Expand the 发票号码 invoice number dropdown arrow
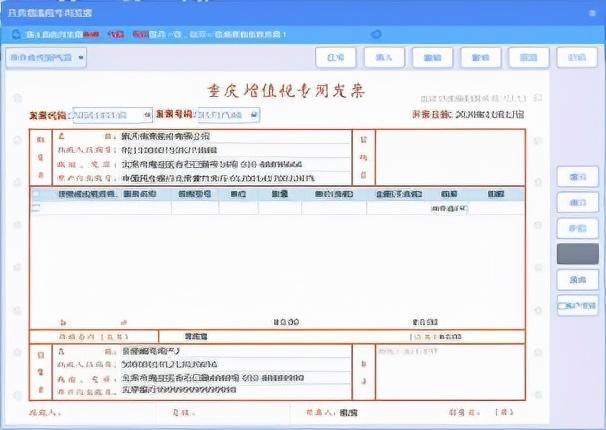Viewport: 606px width, 430px height. pyautogui.click(x=254, y=115)
